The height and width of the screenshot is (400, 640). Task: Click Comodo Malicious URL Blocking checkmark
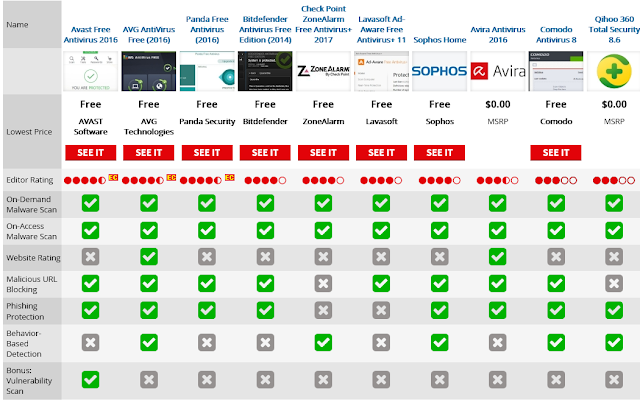556,284
